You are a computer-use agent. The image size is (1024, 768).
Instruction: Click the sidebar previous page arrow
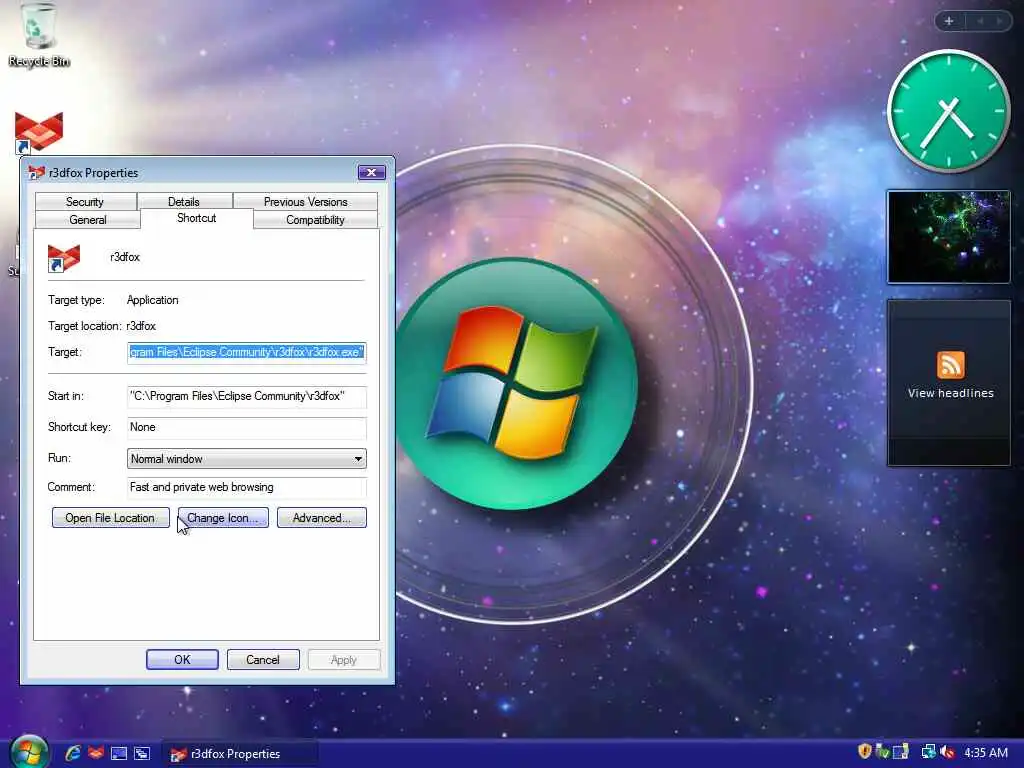980,21
